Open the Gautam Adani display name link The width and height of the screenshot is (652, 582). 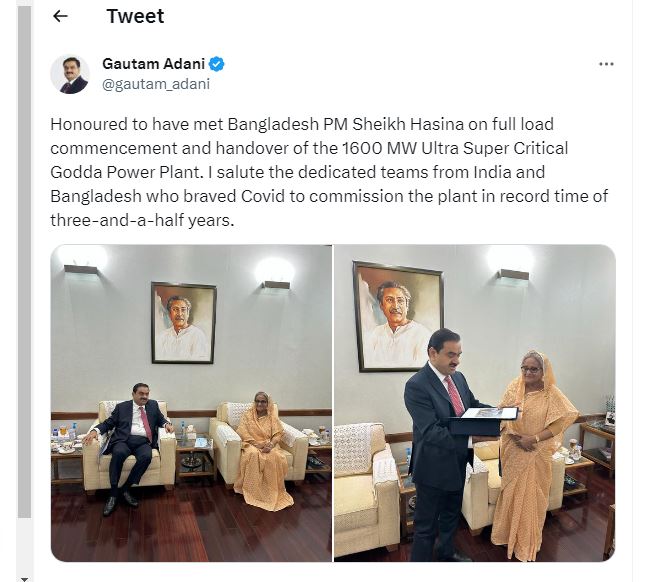coord(153,64)
